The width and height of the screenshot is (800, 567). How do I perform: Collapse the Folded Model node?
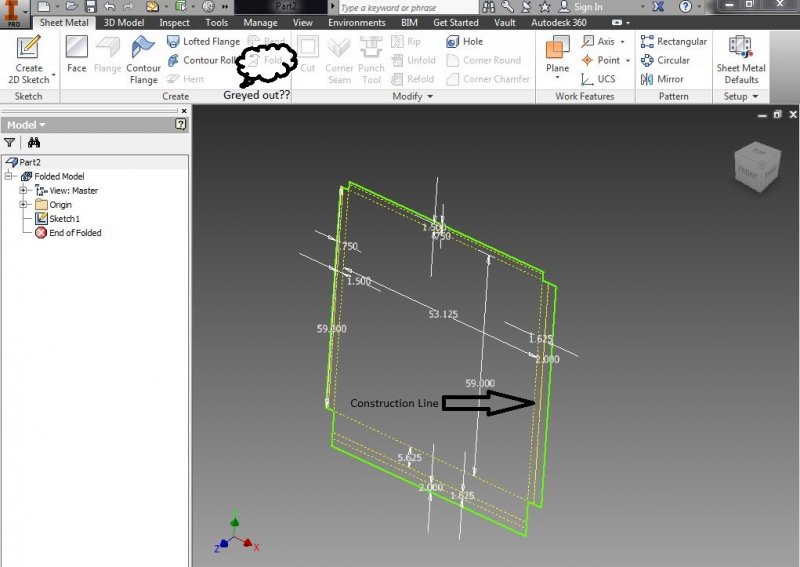(x=8, y=176)
